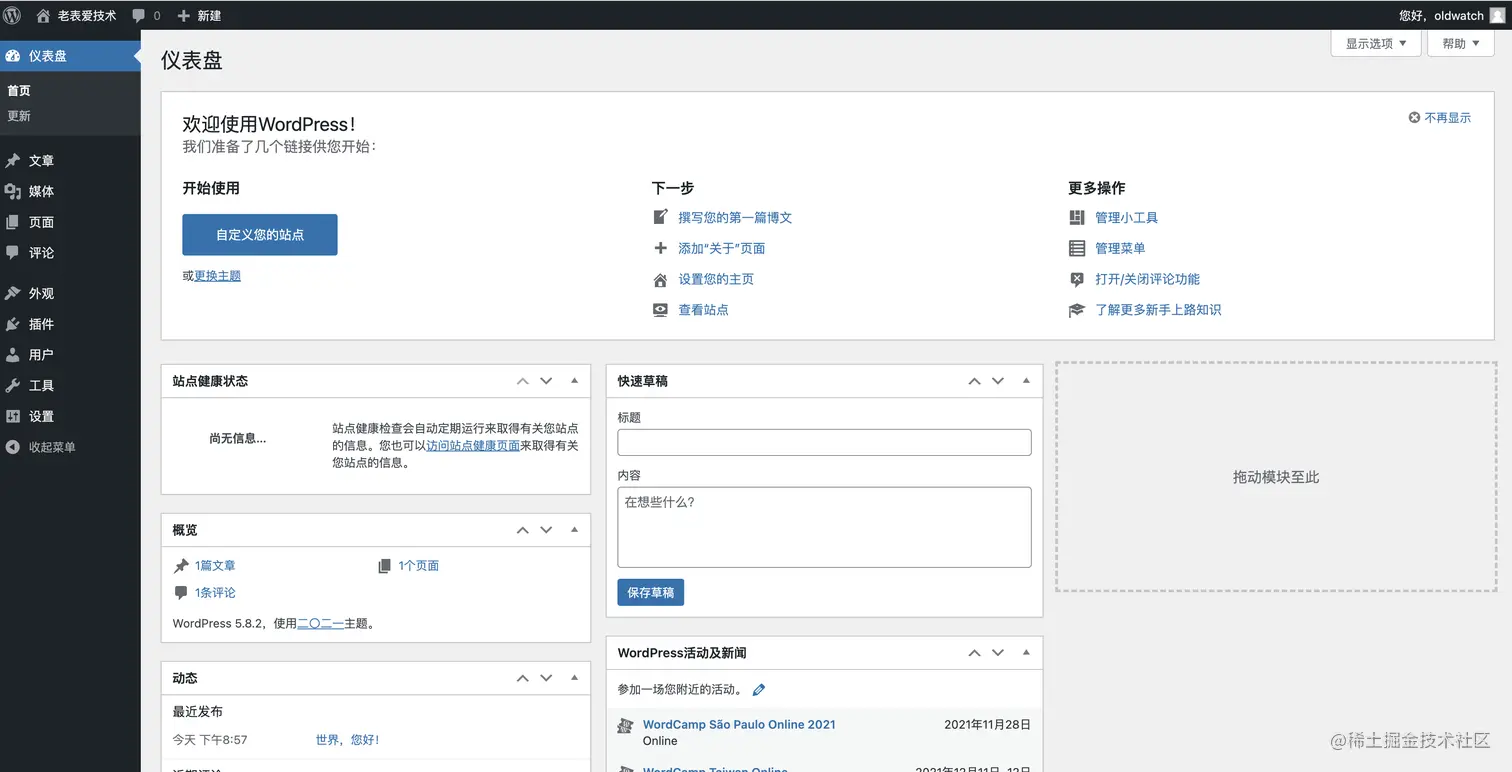Open the 显示选项 screen options dropdown
This screenshot has width=1512, height=772.
tap(1376, 43)
